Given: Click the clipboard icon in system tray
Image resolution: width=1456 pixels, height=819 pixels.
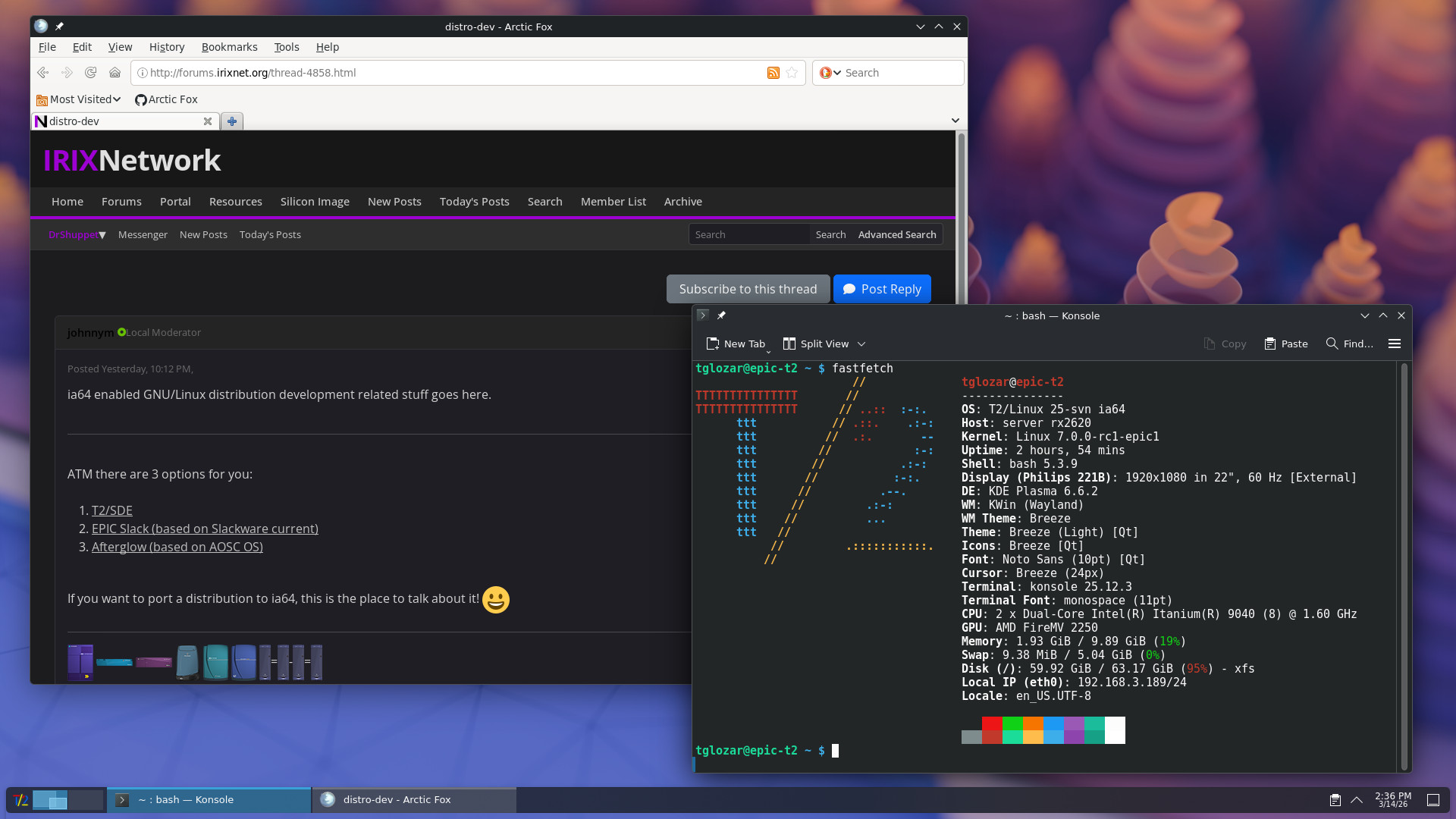Looking at the screenshot, I should coord(1335,800).
